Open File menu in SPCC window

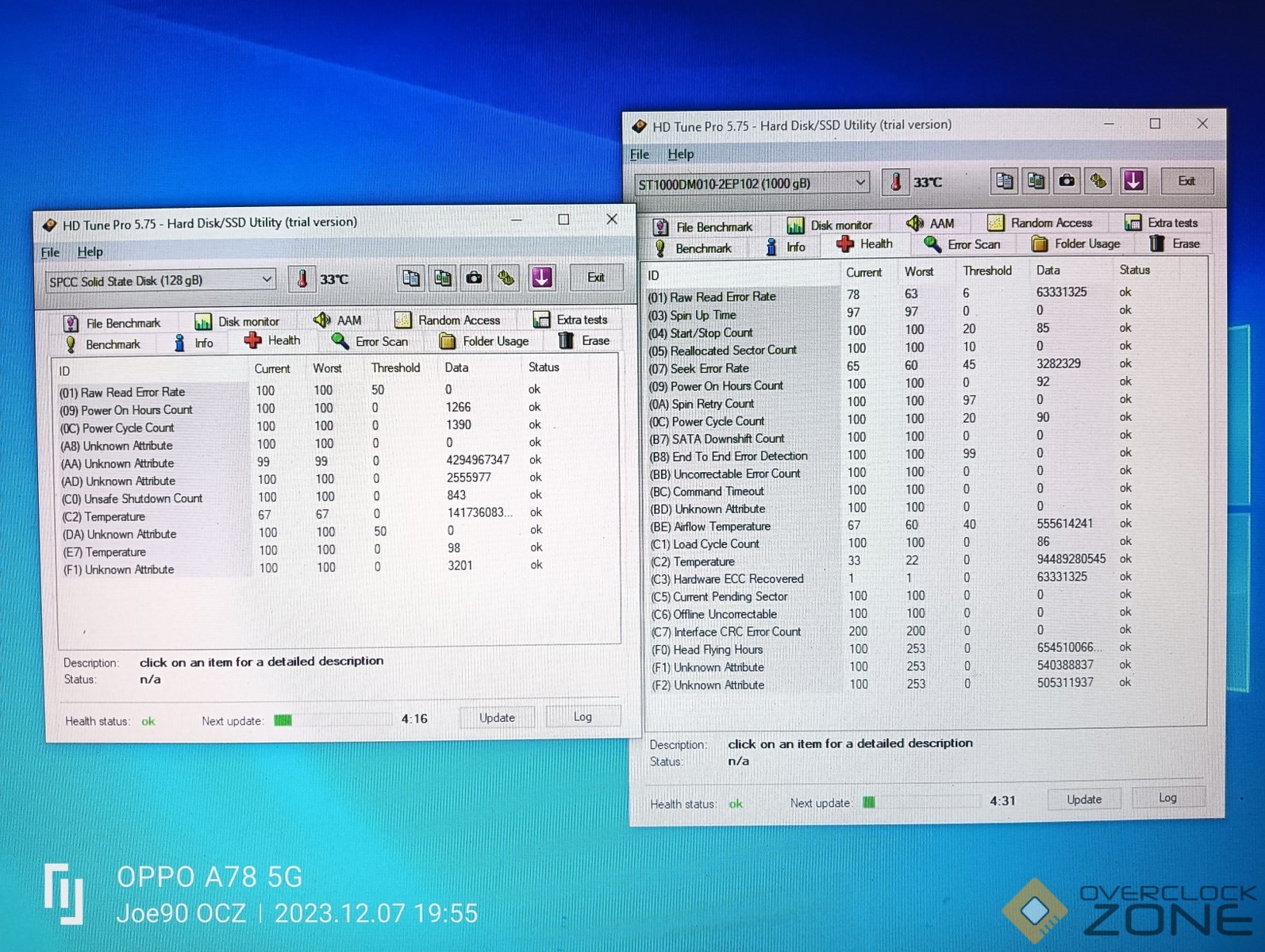[50, 252]
